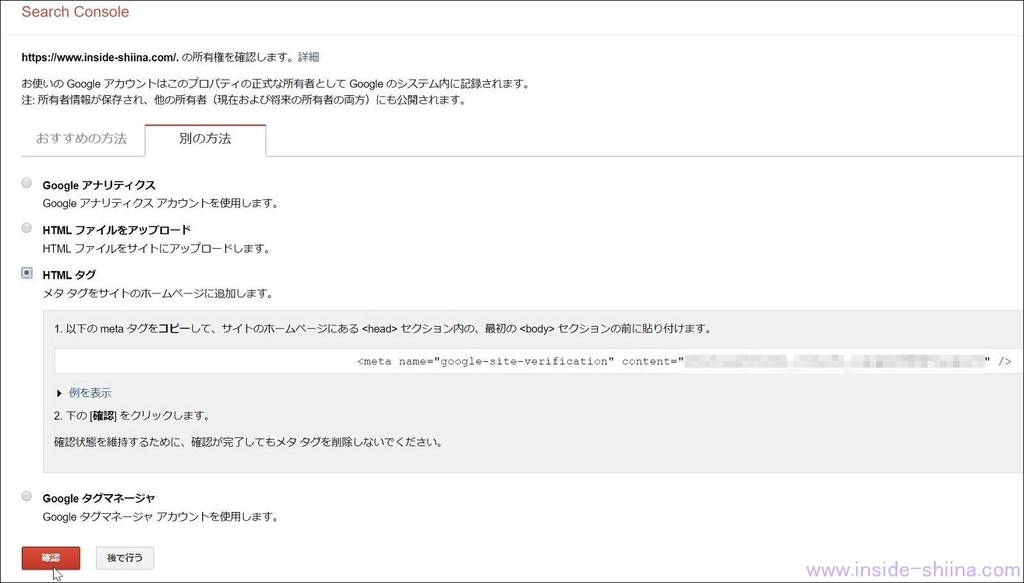Screen dimensions: 1024x583
Task: Select the Google アナリティクス radio button
Action: (x=27, y=183)
